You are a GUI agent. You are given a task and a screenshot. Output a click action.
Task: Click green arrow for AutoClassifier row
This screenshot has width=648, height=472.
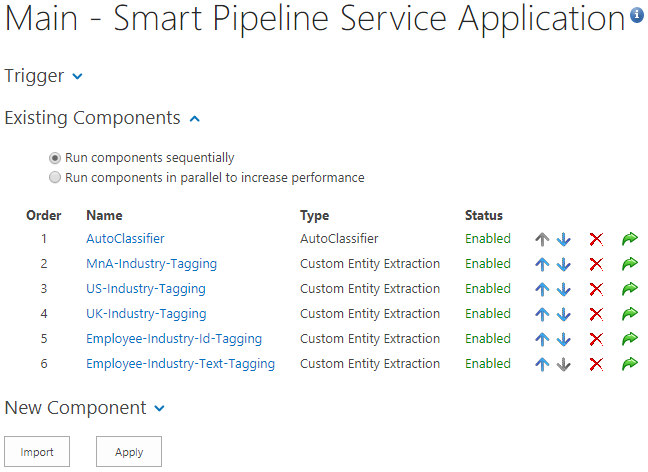629,240
